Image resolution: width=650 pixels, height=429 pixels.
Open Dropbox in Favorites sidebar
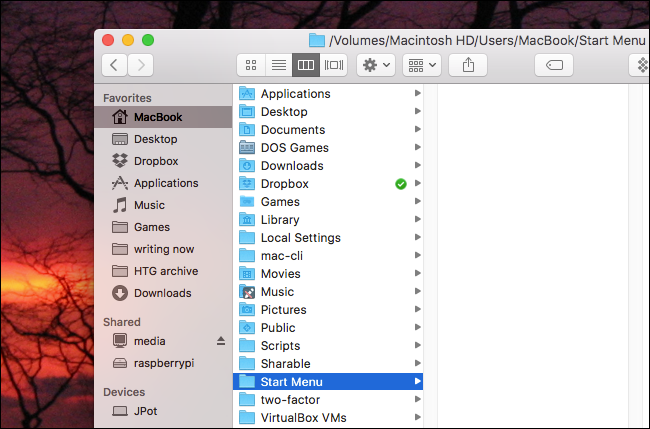click(163, 161)
